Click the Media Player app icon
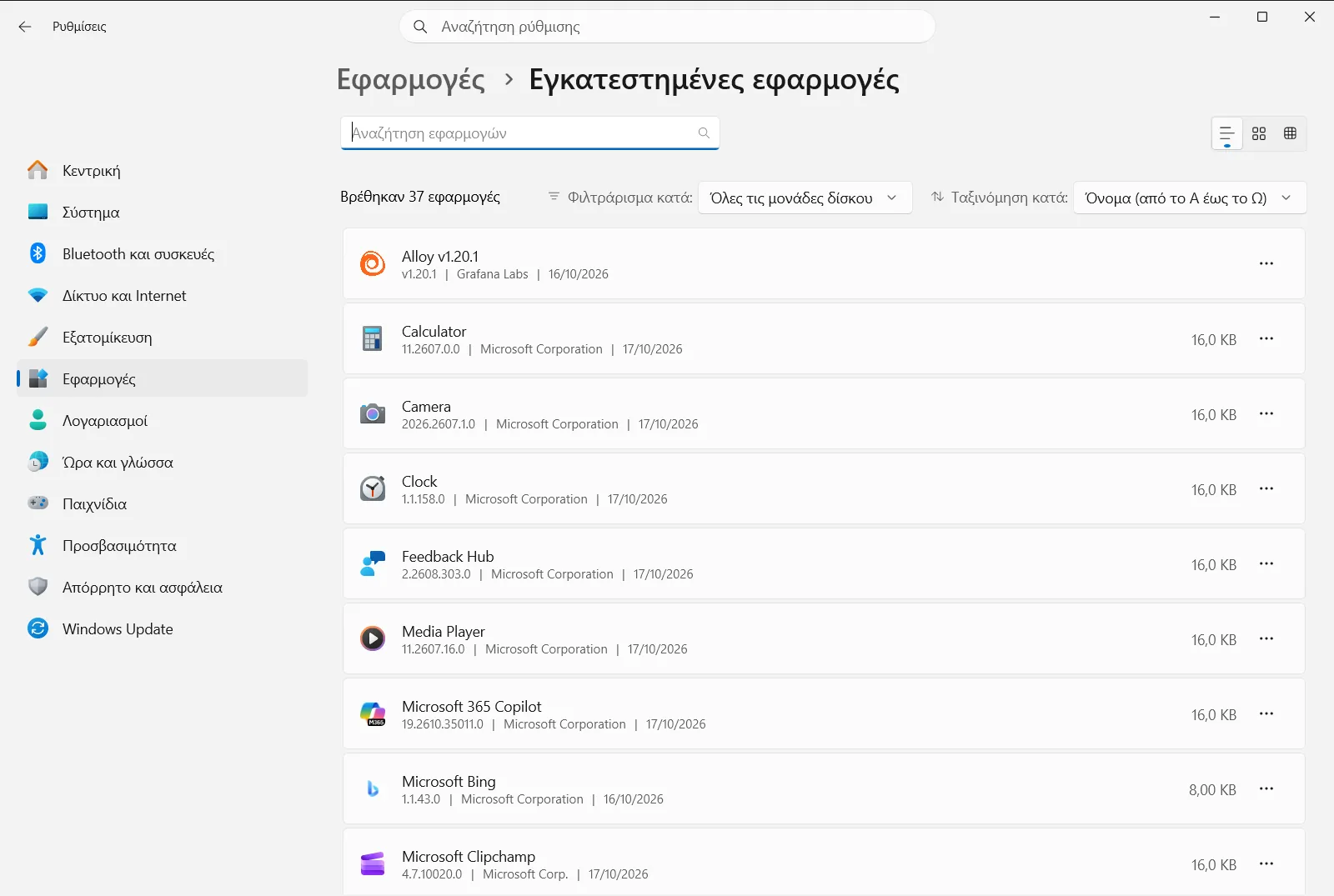The width and height of the screenshot is (1334, 896). click(x=373, y=638)
